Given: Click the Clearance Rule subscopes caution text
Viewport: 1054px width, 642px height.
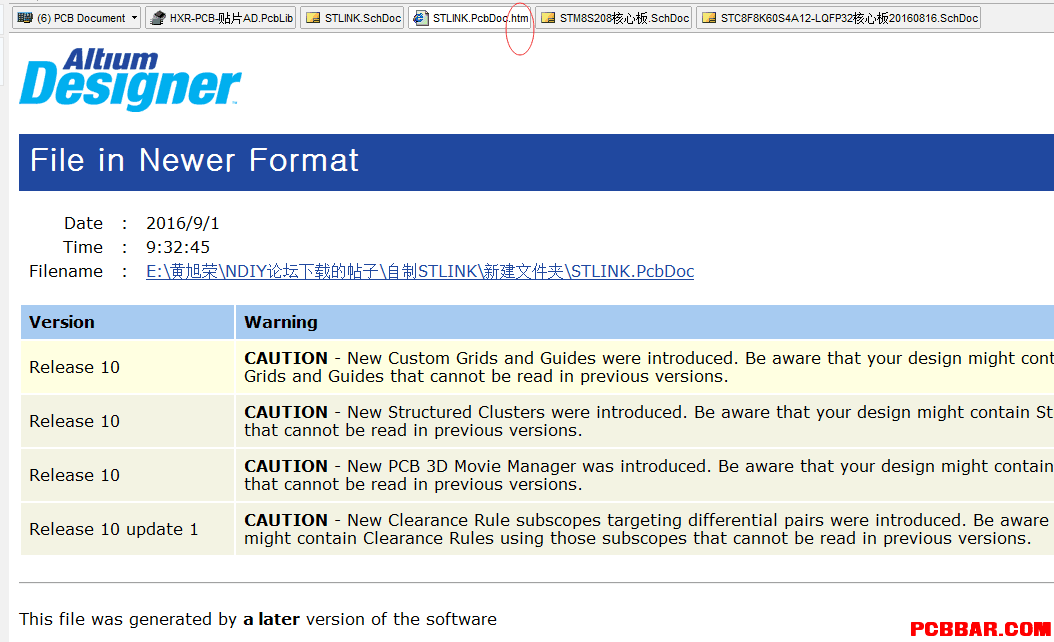Looking at the screenshot, I should 647,529.
